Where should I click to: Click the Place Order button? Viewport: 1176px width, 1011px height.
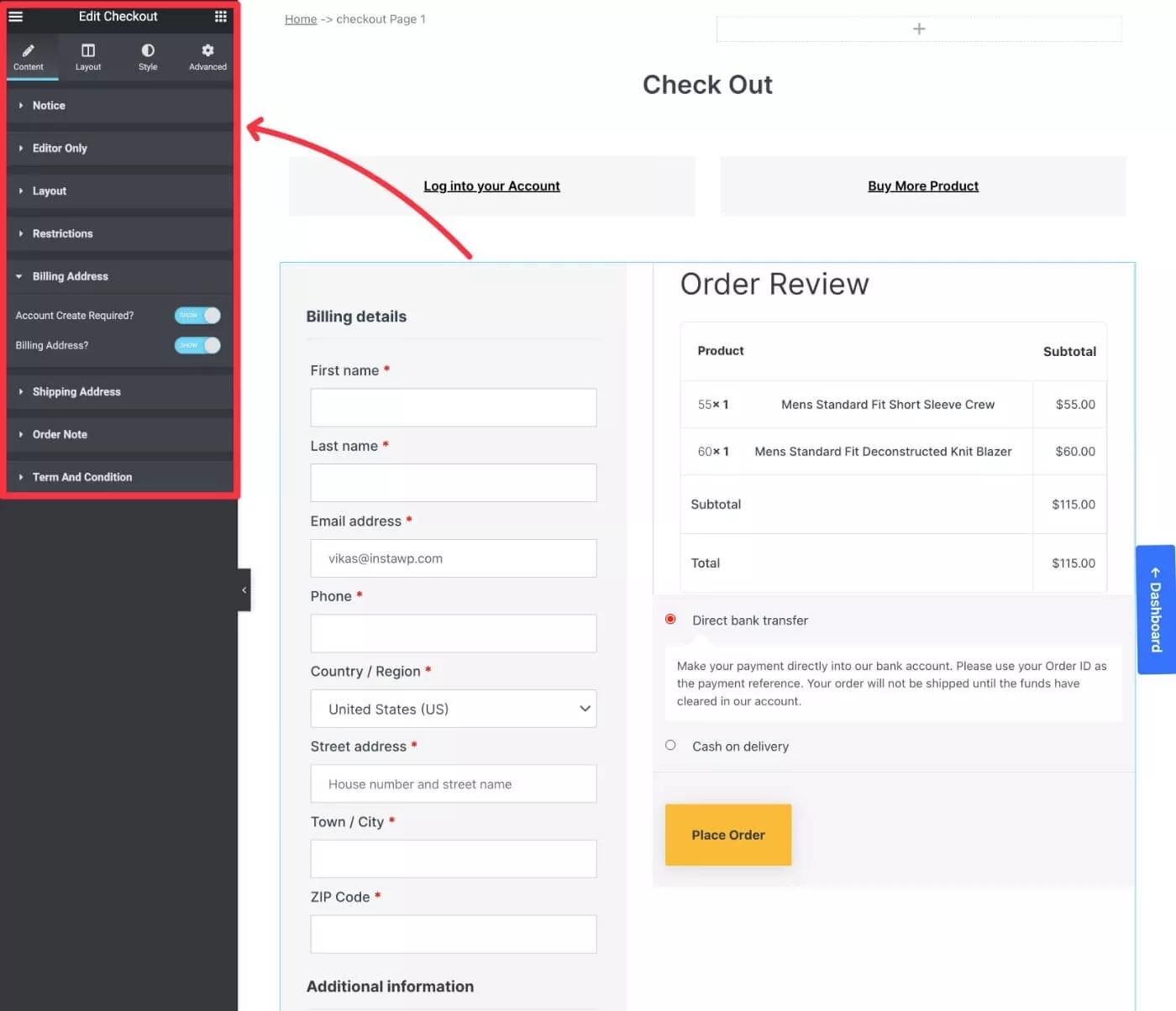click(x=728, y=835)
